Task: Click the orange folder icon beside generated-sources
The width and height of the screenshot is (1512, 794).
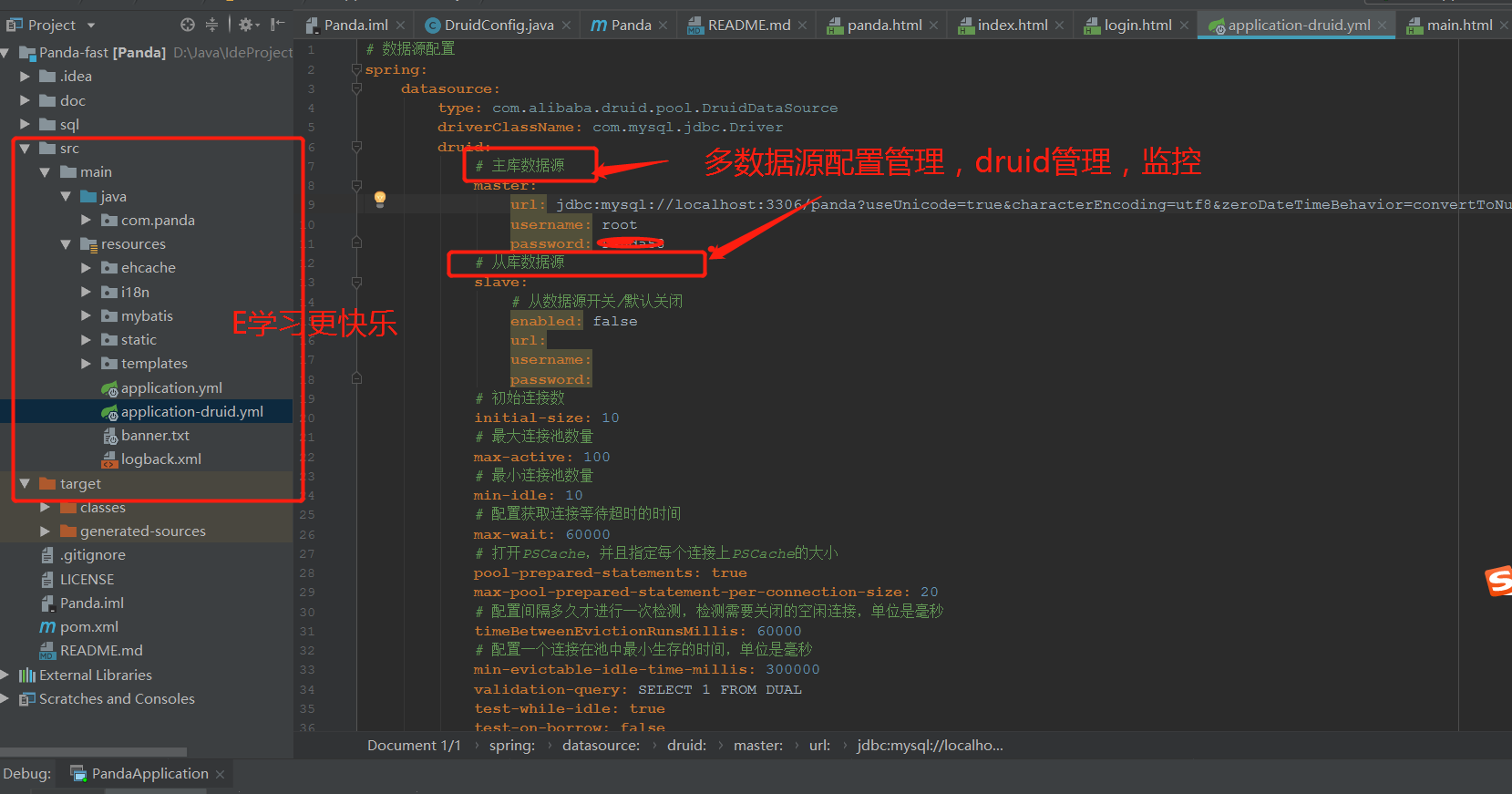Action: (x=67, y=531)
